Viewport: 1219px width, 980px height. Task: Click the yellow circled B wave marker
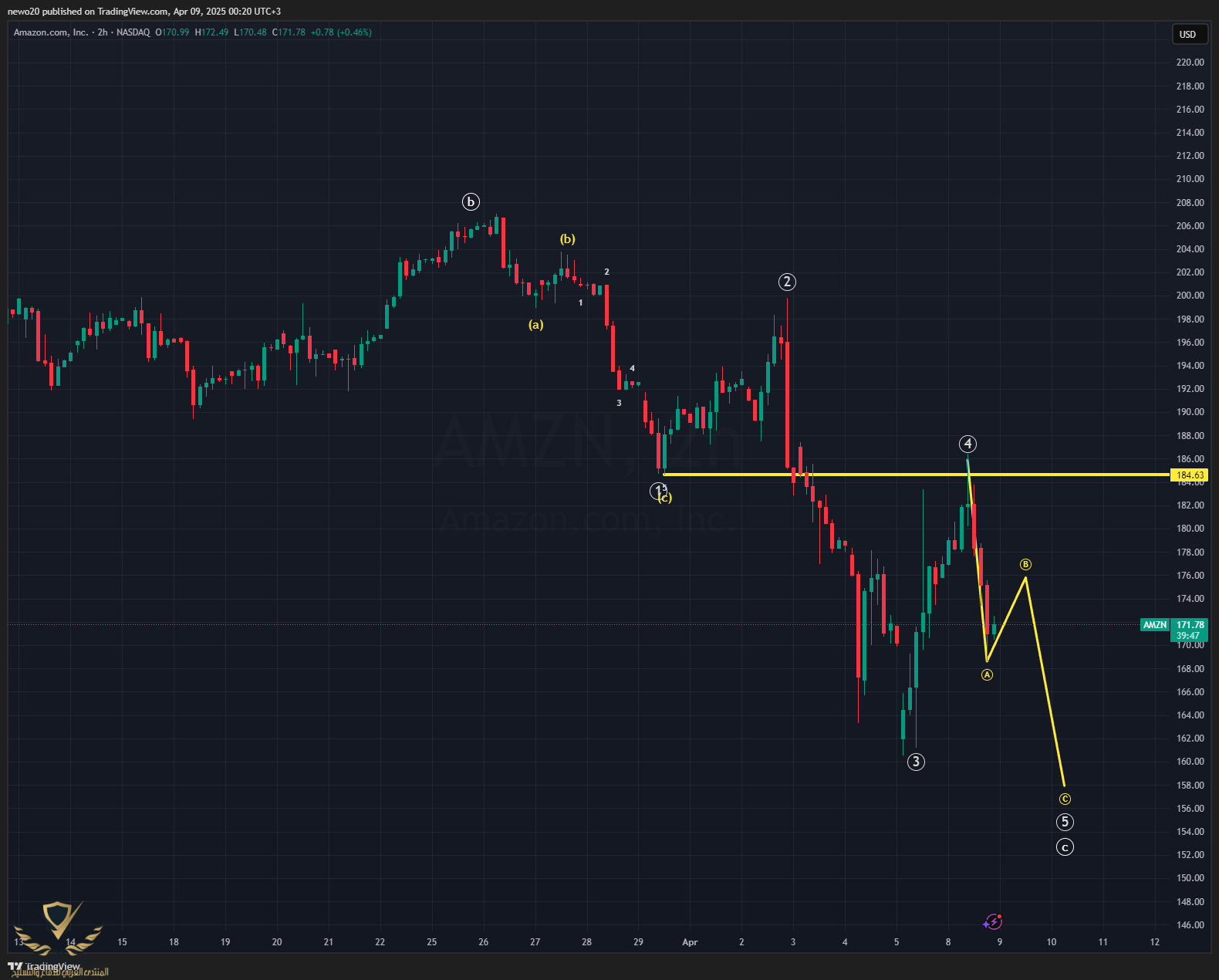click(x=1025, y=564)
